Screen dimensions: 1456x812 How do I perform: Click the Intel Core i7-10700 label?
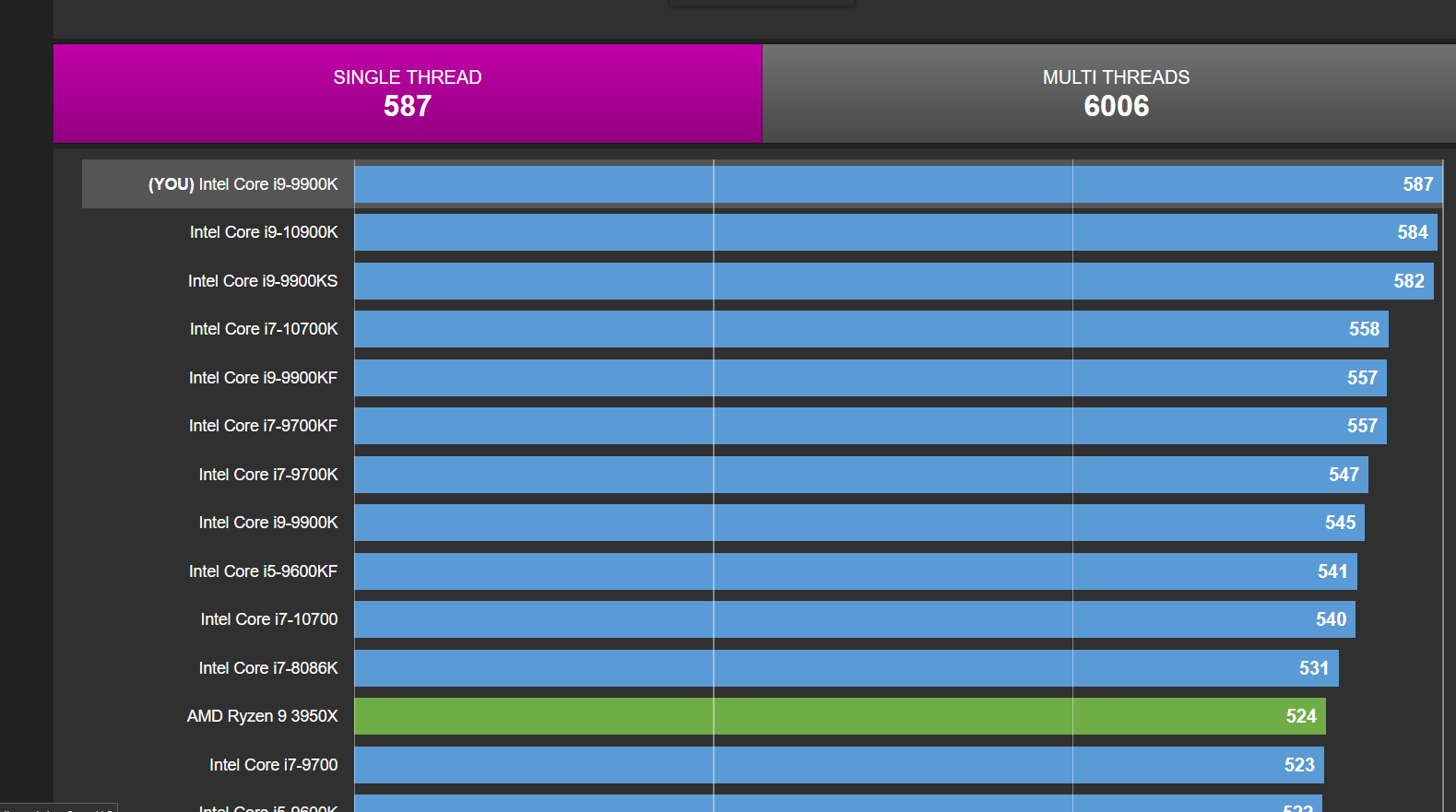click(269, 619)
